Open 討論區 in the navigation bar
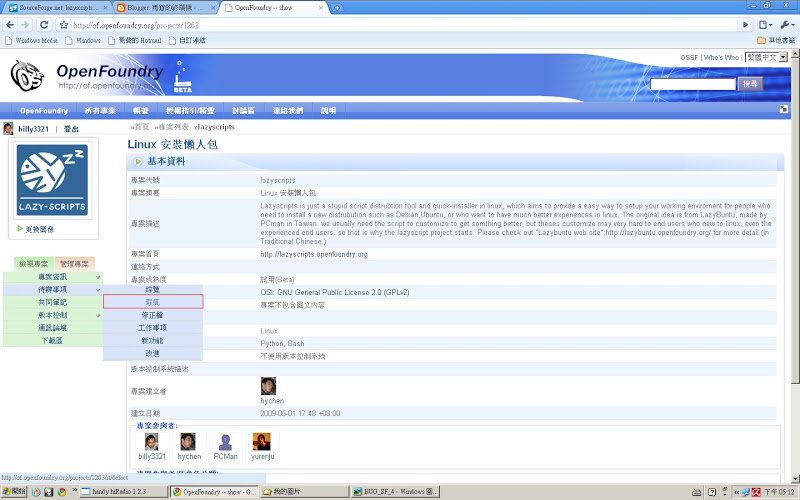The width and height of the screenshot is (800, 500). tap(243, 110)
